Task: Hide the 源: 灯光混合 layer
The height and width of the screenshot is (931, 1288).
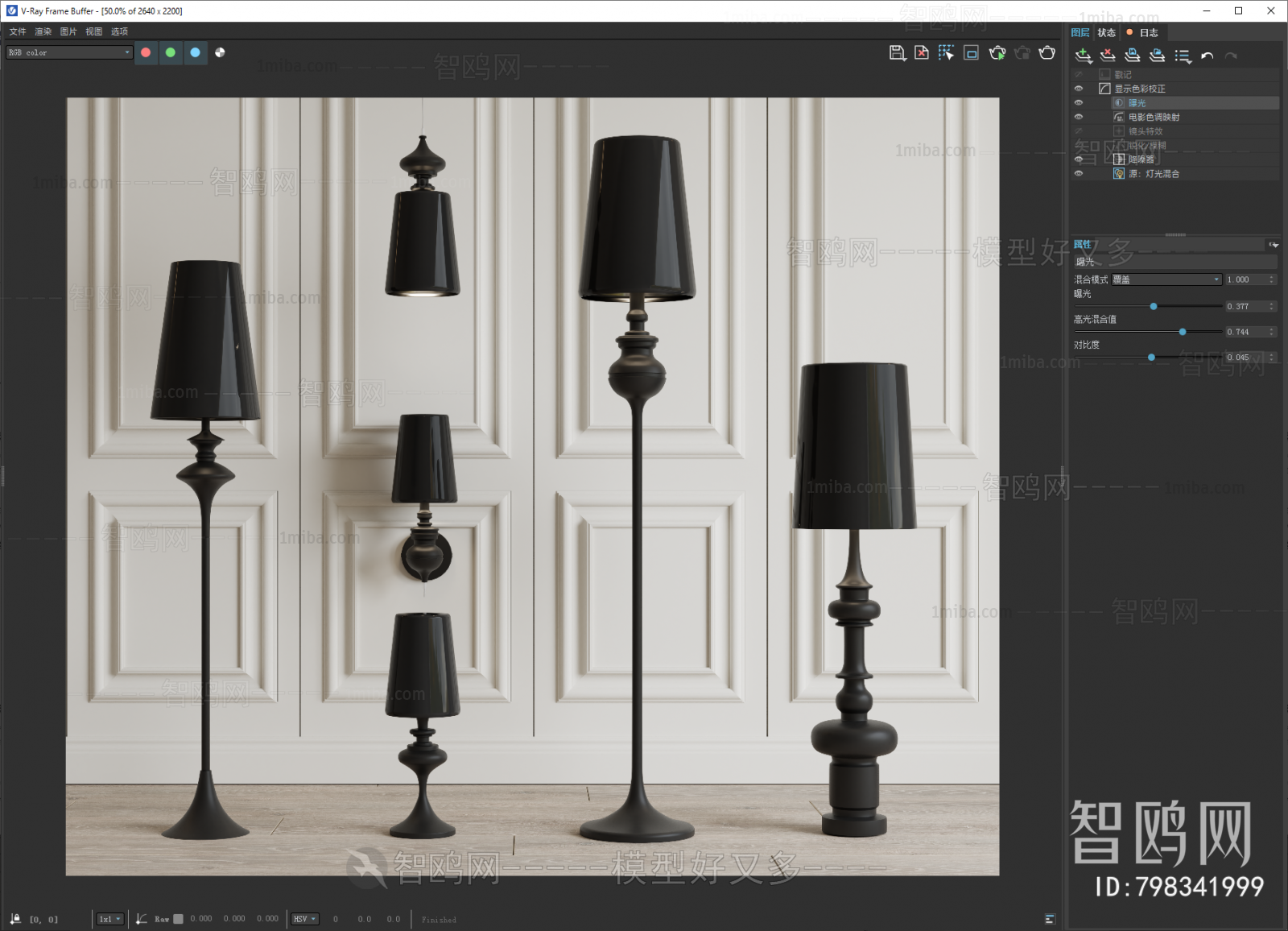Action: 1079,173
